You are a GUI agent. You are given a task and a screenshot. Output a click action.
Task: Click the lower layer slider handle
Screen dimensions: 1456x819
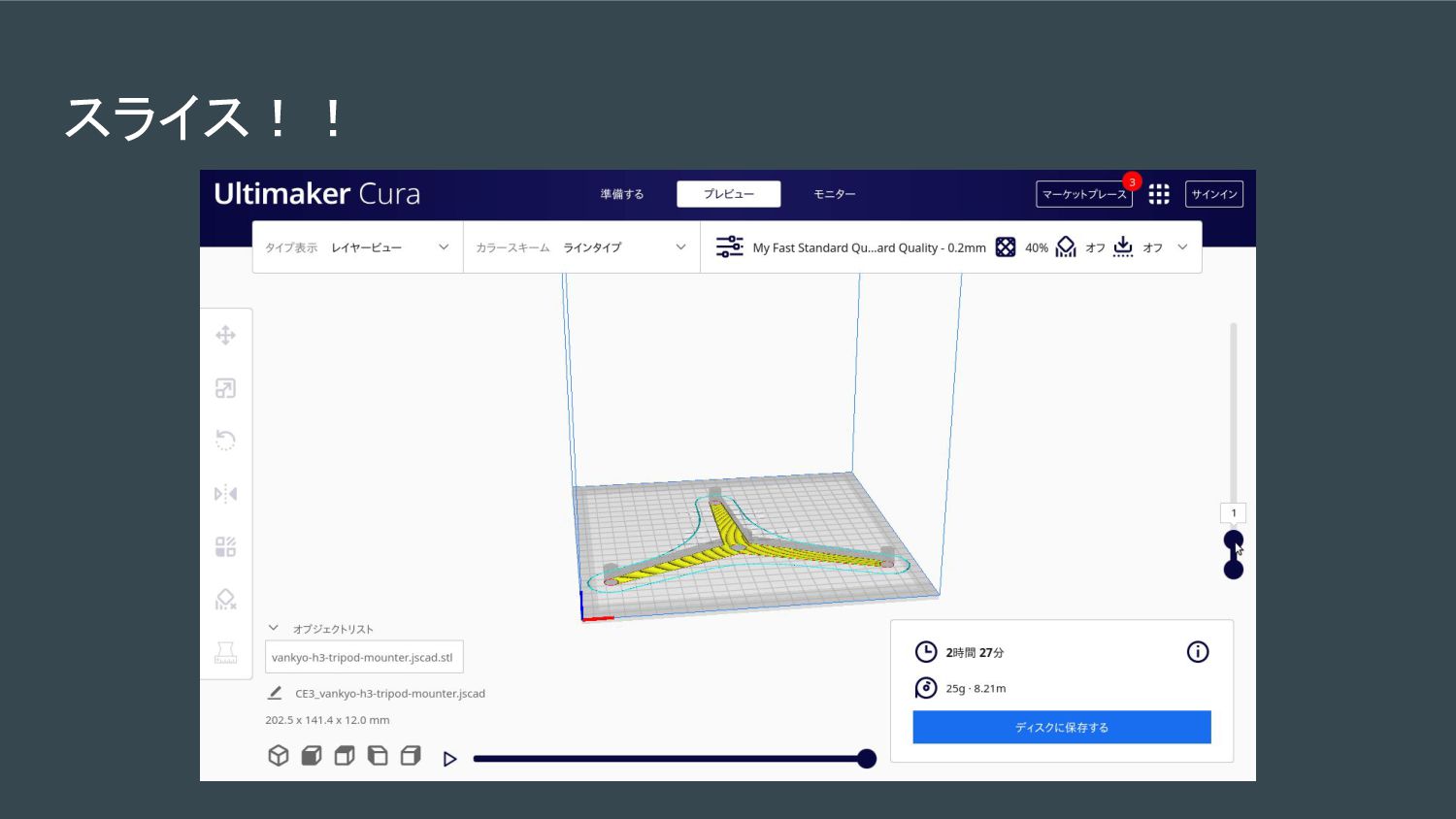pos(1234,570)
